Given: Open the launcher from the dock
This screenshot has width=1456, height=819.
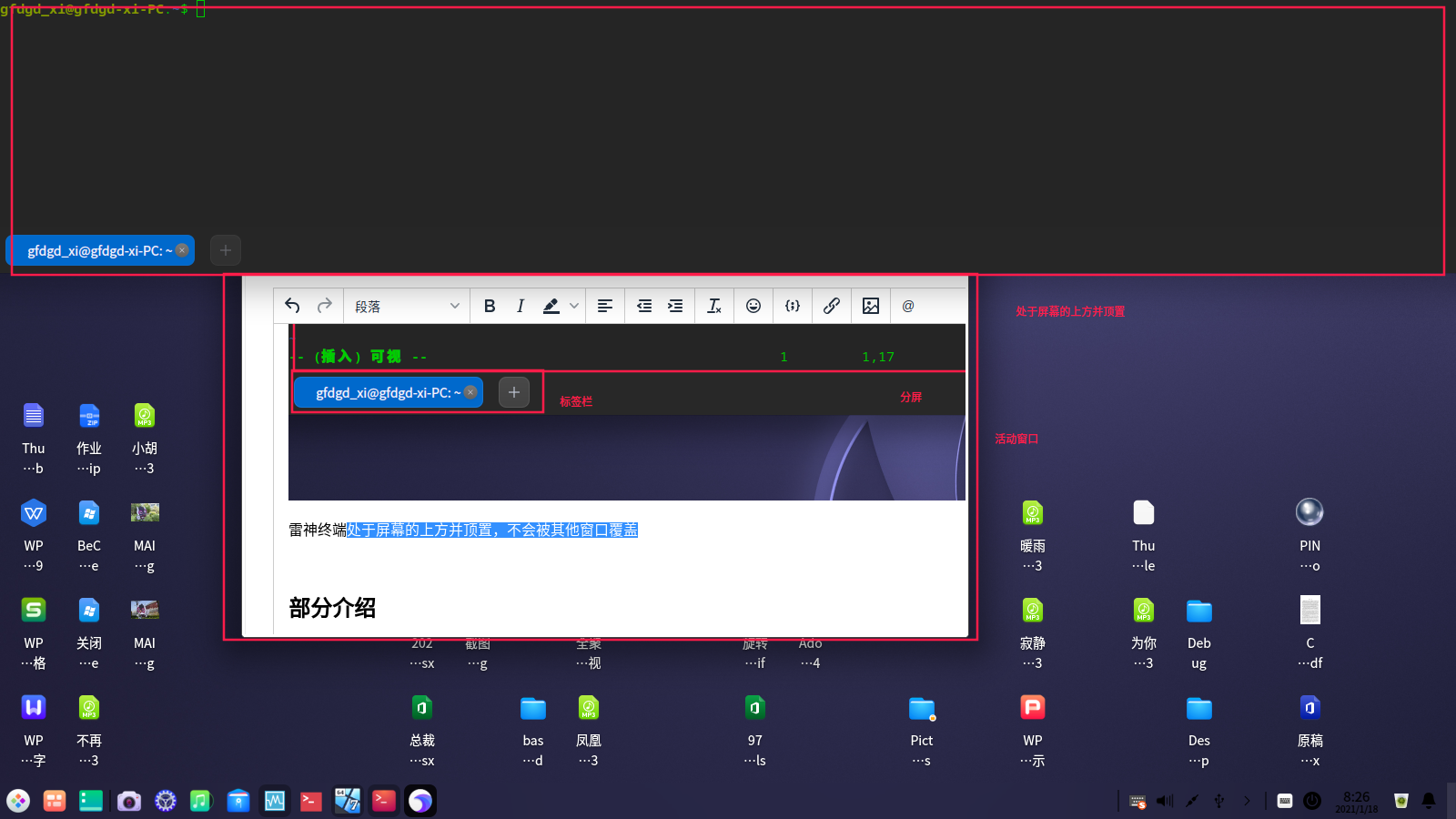Looking at the screenshot, I should pyautogui.click(x=18, y=801).
